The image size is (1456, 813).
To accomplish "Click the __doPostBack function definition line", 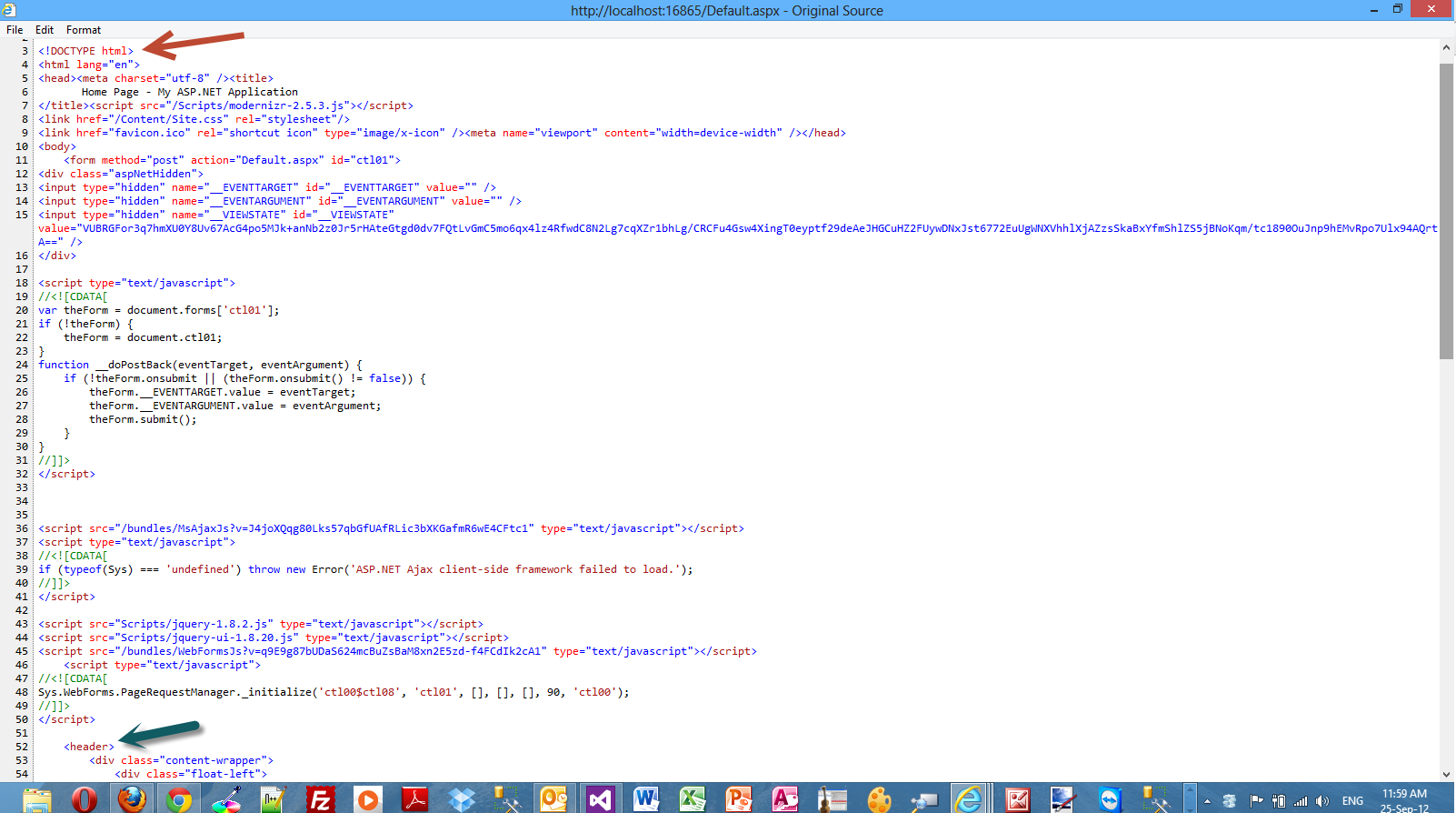I will click(200, 365).
